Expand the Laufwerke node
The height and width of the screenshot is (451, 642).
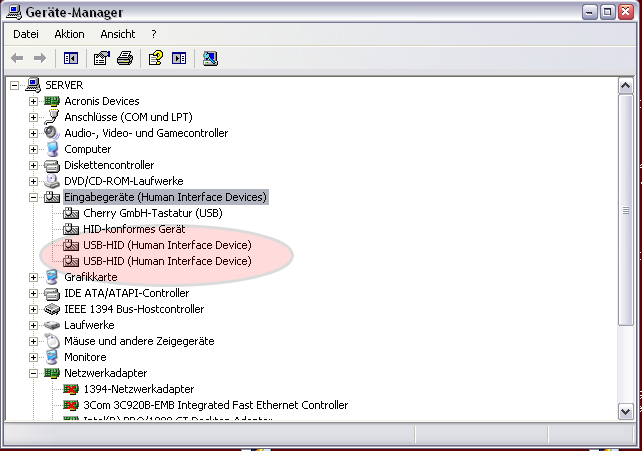(x=34, y=325)
